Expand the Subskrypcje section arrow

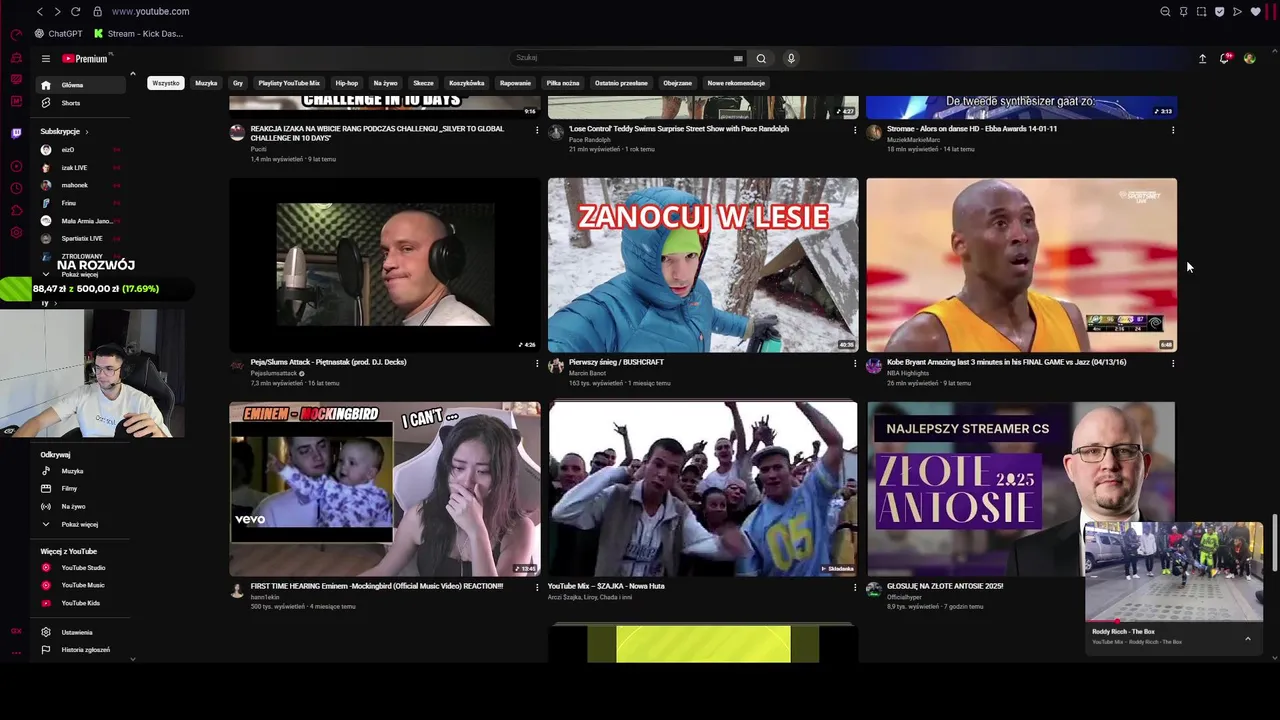tap(87, 132)
